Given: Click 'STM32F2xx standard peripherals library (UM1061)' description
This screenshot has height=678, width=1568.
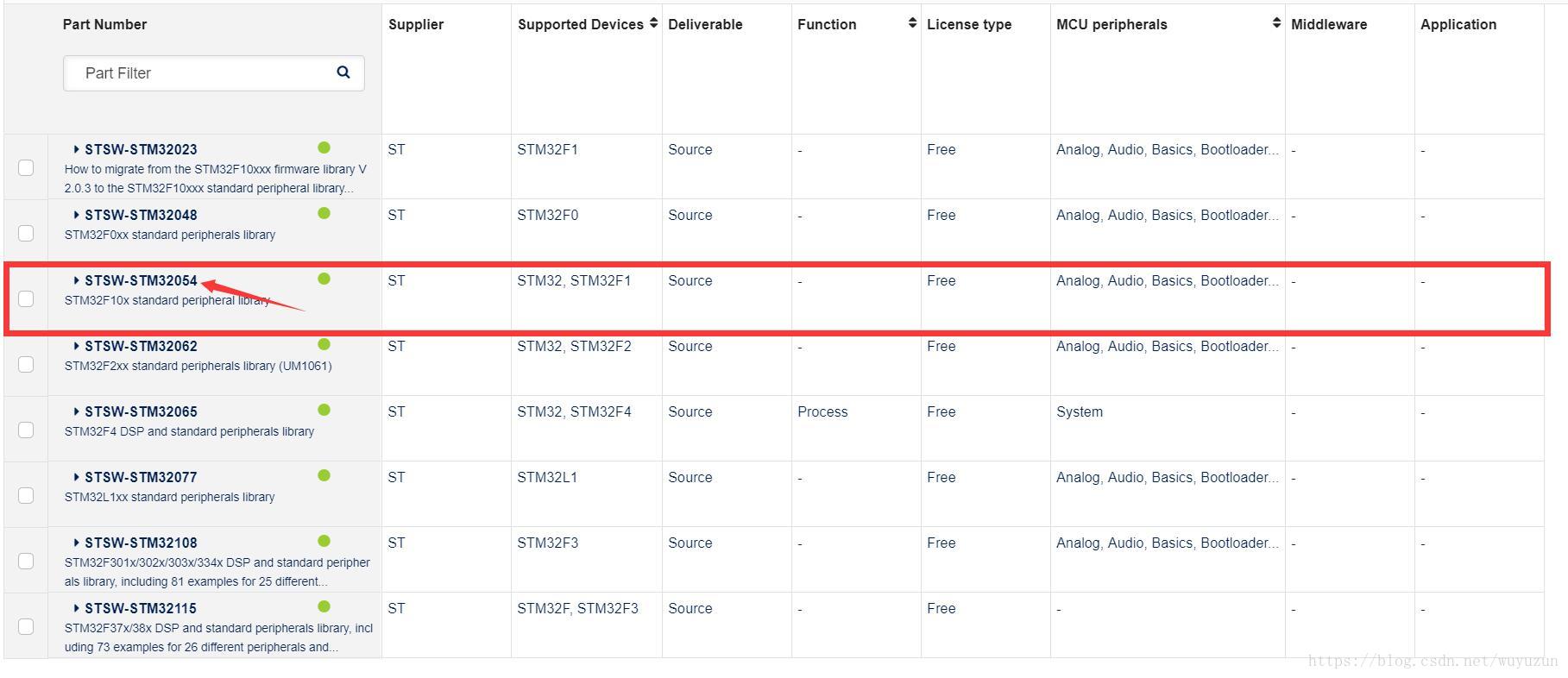Looking at the screenshot, I should (198, 366).
